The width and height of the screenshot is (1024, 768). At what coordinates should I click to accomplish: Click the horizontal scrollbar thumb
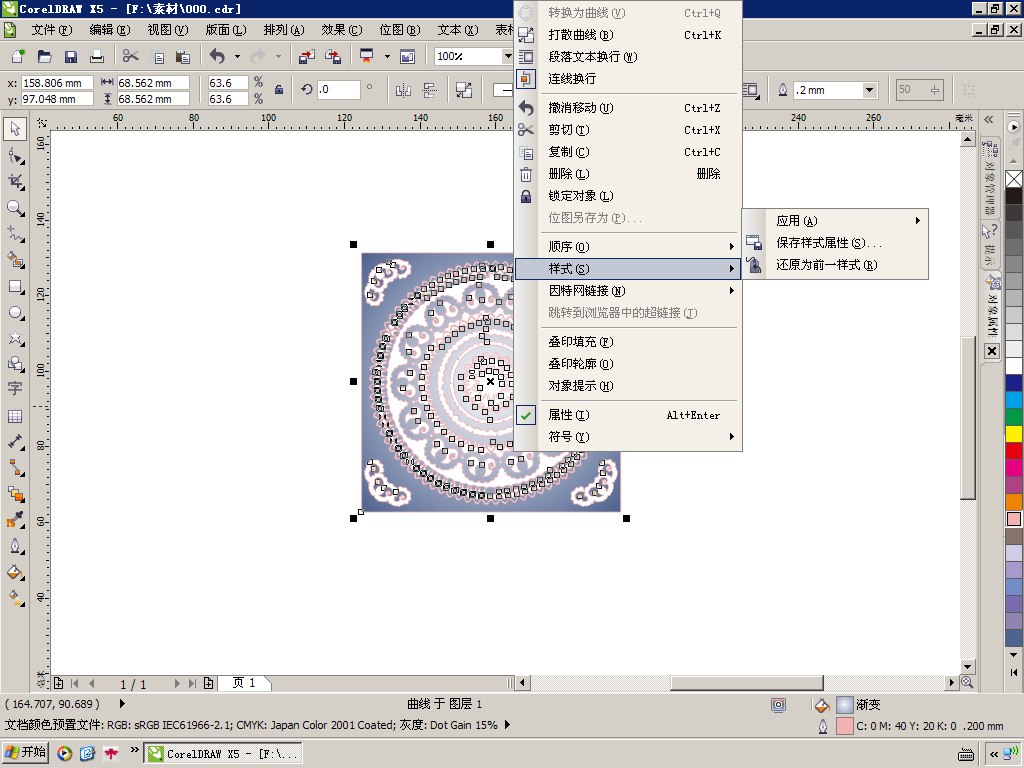(746, 683)
